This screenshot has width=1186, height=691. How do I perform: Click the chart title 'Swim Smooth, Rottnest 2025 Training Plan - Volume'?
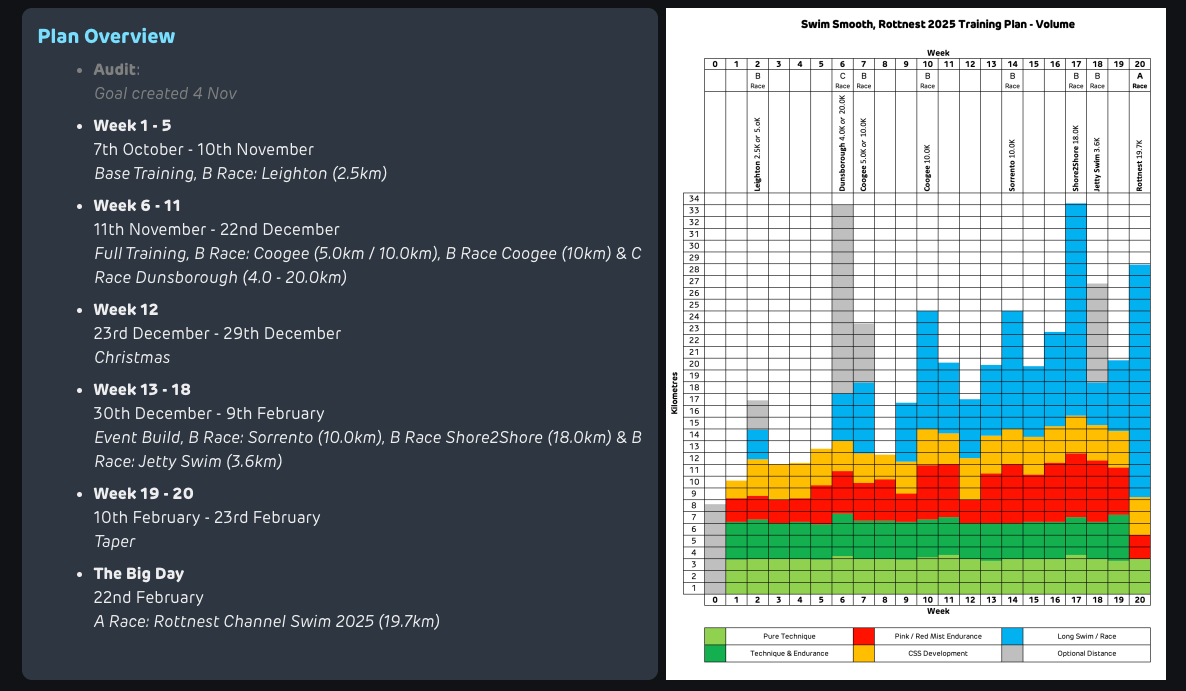938,24
